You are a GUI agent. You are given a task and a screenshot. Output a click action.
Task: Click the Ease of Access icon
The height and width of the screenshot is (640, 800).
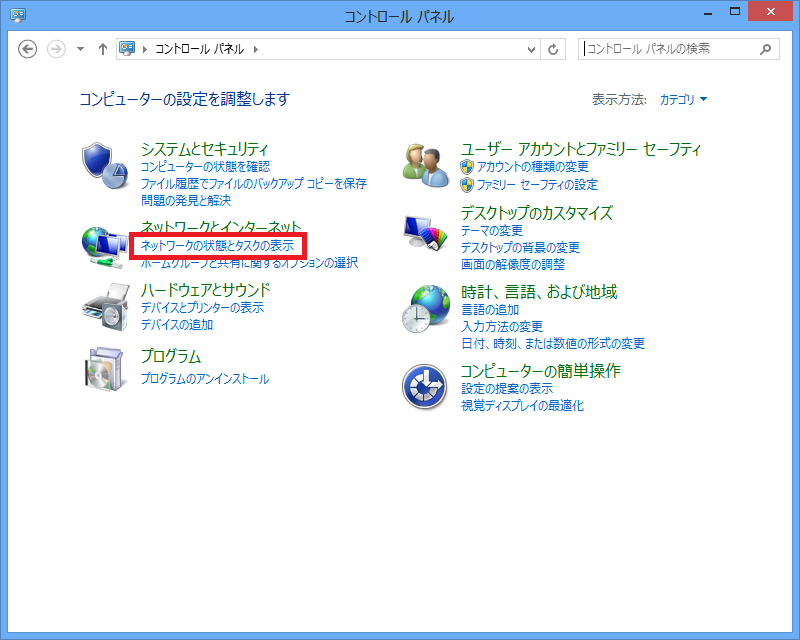tap(427, 386)
